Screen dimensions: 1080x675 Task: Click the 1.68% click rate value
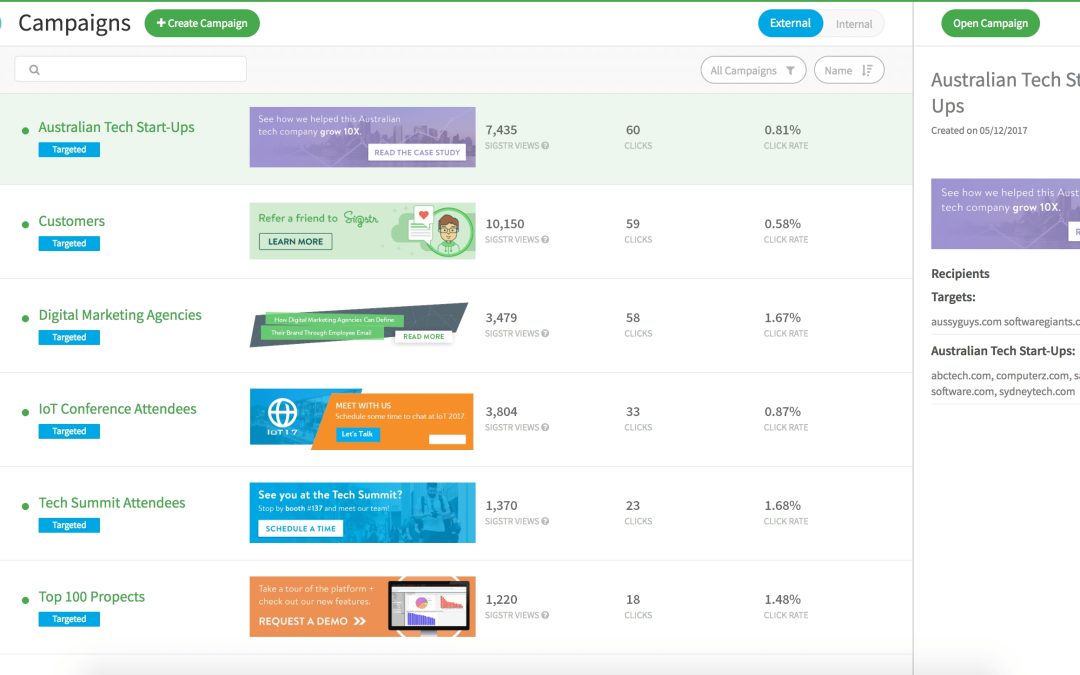click(x=782, y=506)
